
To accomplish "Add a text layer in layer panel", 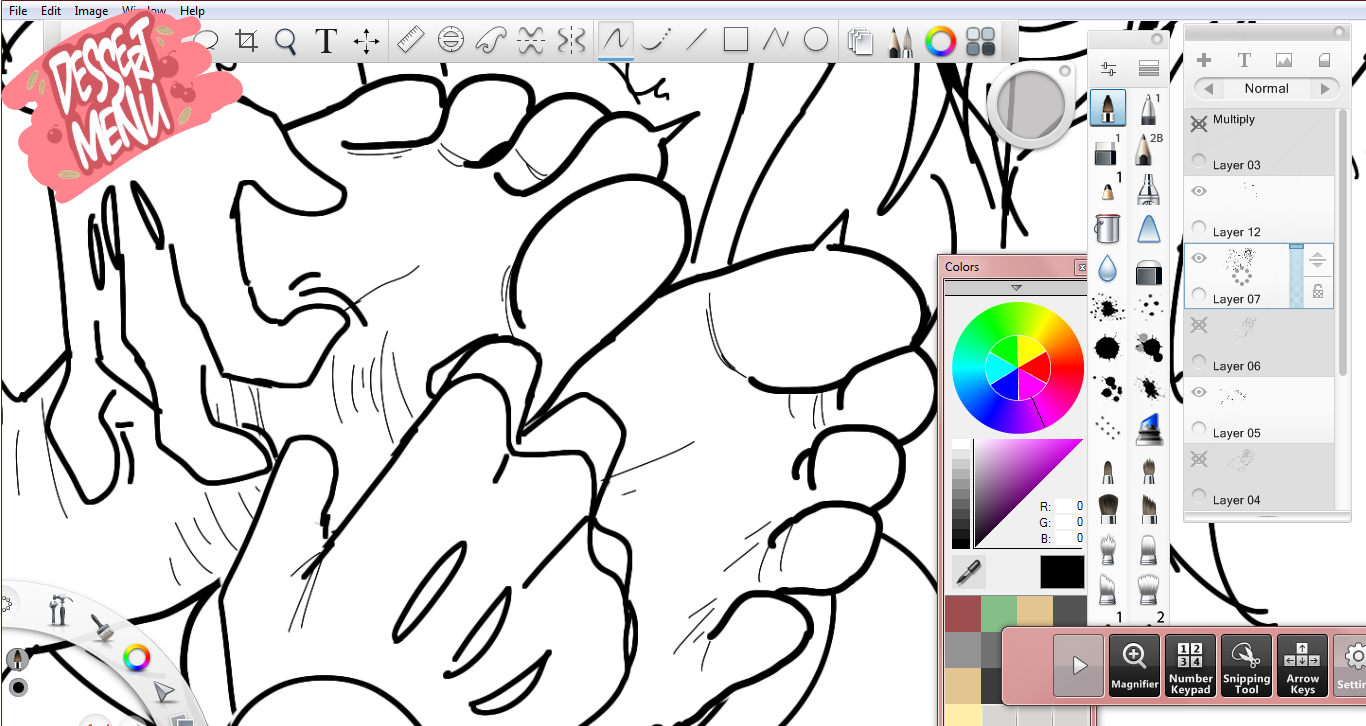I will [1244, 60].
